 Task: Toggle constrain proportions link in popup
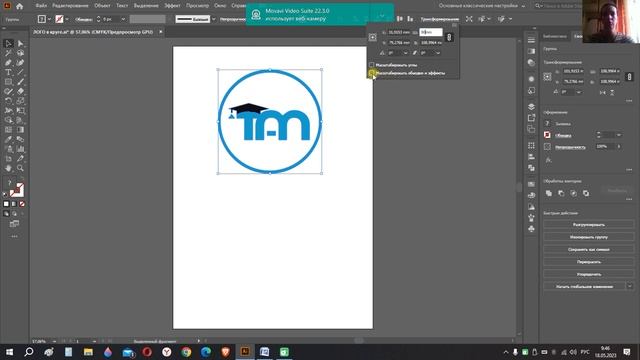[449, 37]
